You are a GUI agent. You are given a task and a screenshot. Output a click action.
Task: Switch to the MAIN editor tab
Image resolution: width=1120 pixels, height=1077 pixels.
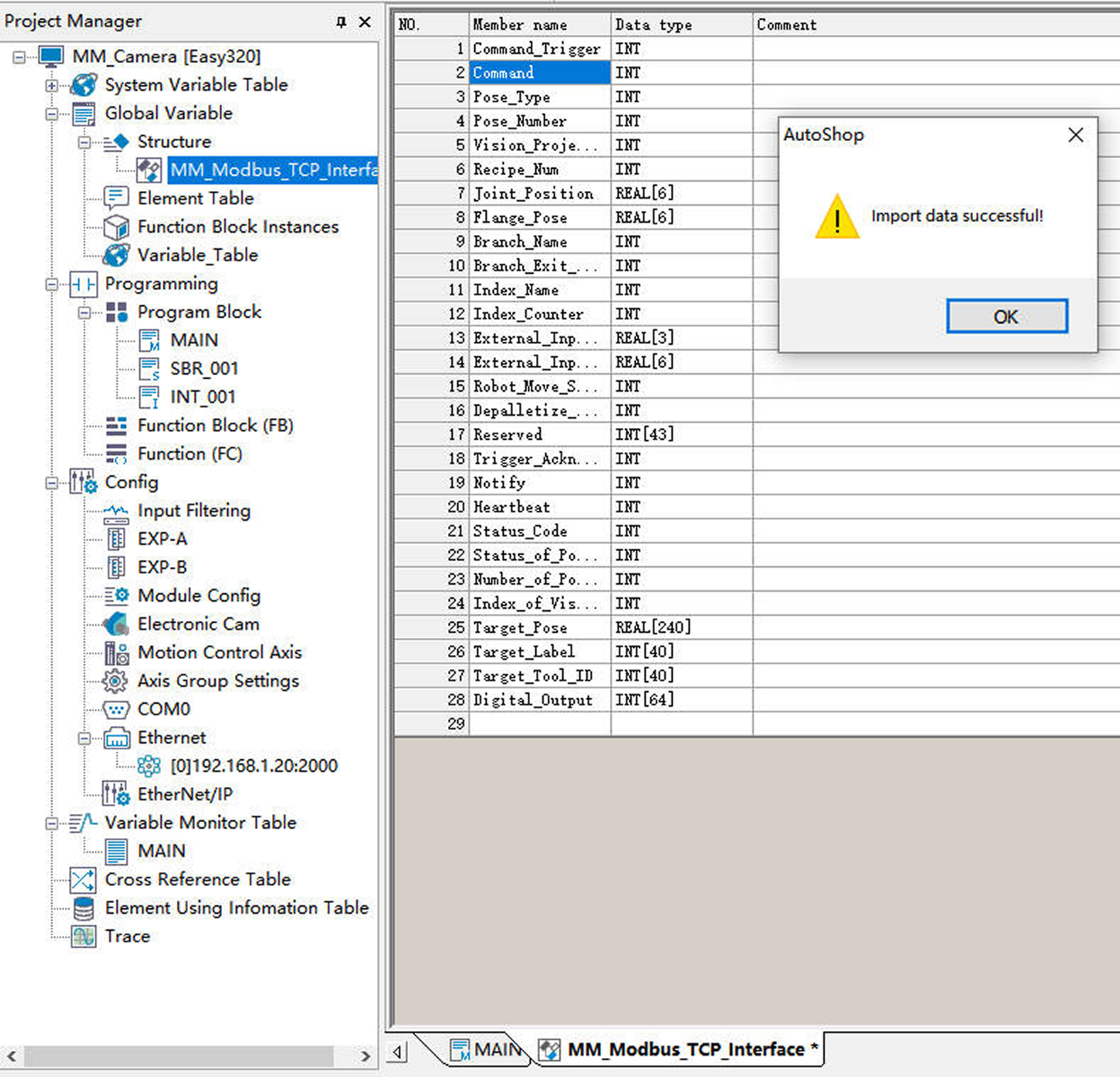pyautogui.click(x=487, y=1049)
